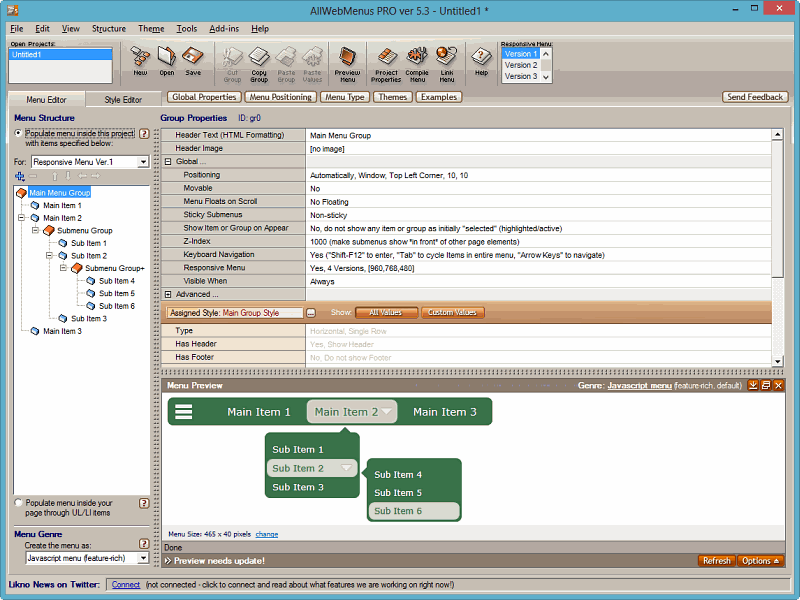Click the Link Menu toolbar icon

click(447, 61)
